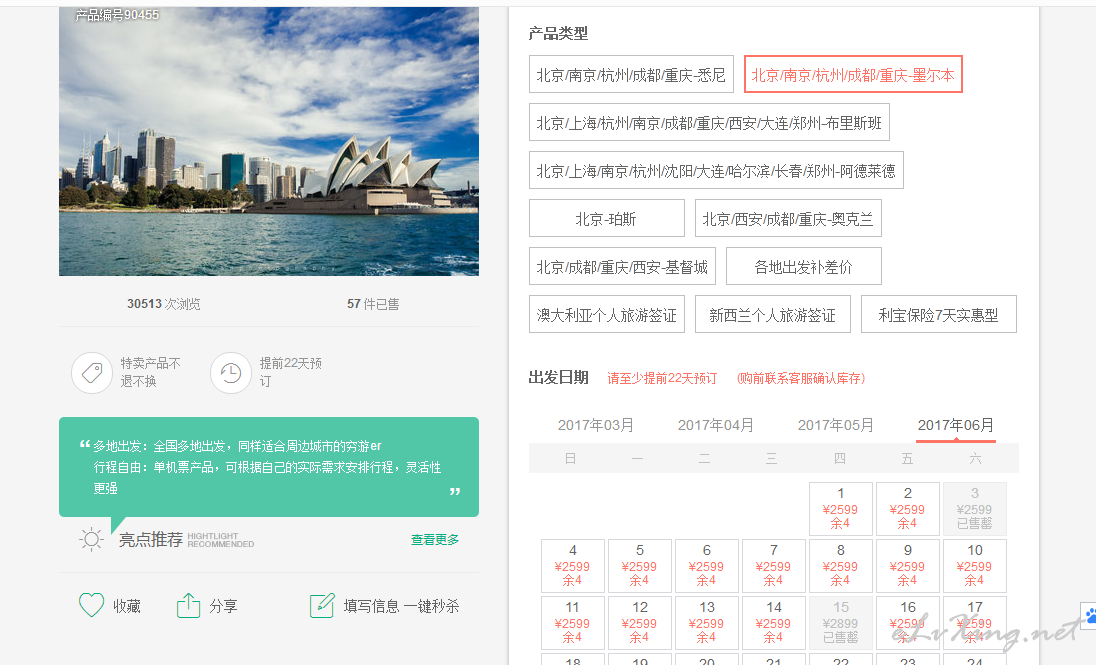
Task: Select product type 北京/南京/杭州/成都/重庆-墨尔本
Action: (x=853, y=74)
